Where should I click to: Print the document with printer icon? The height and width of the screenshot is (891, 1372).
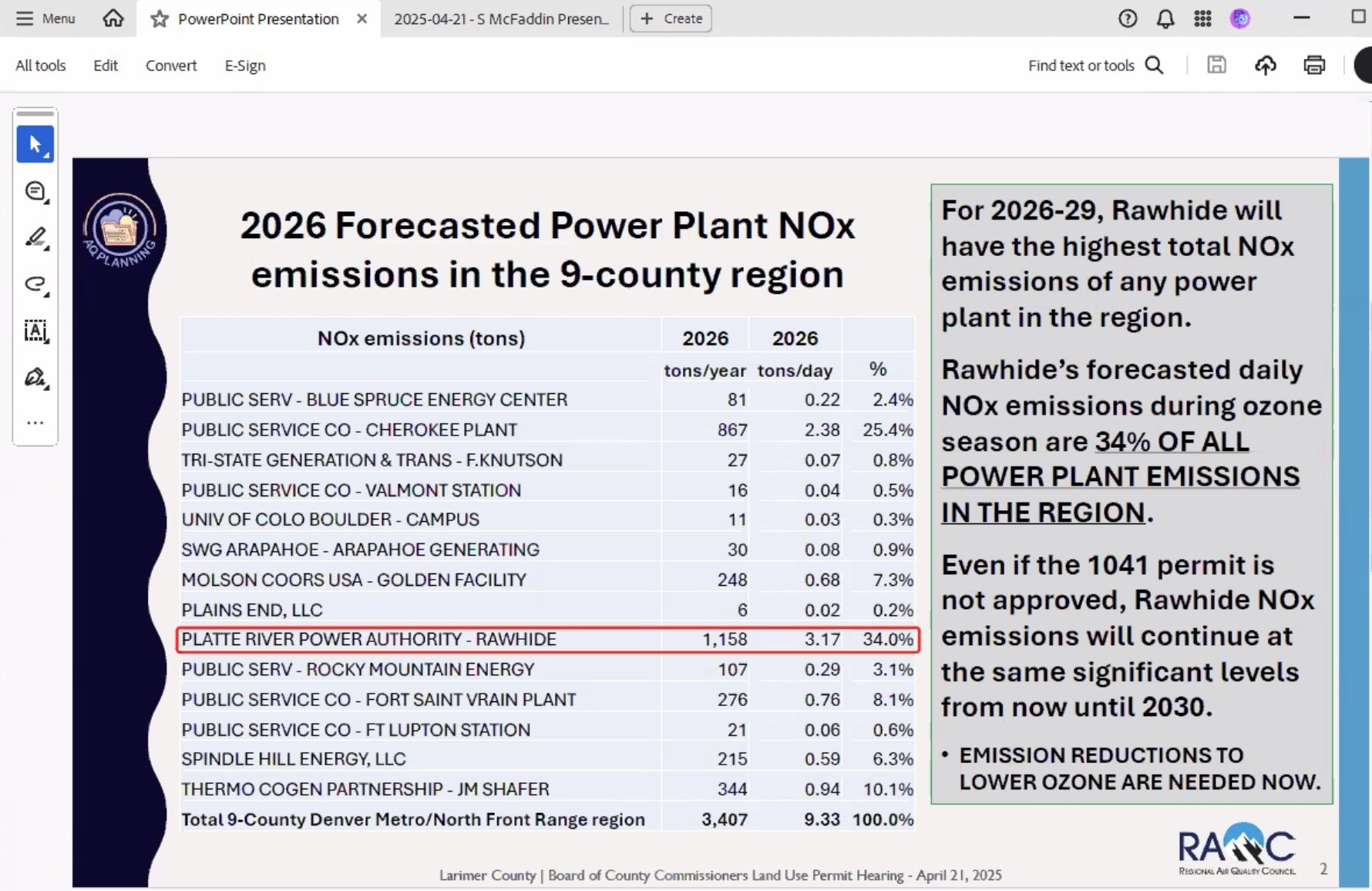click(1314, 66)
